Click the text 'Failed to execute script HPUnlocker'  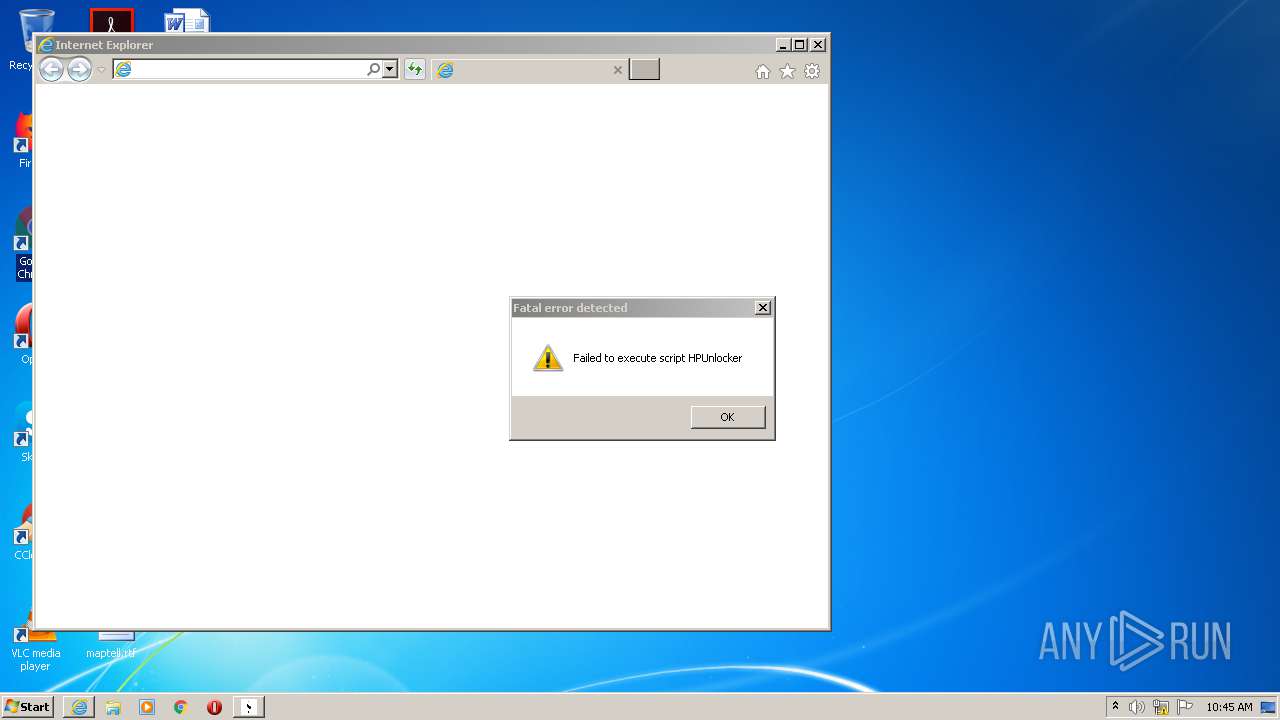click(x=657, y=358)
